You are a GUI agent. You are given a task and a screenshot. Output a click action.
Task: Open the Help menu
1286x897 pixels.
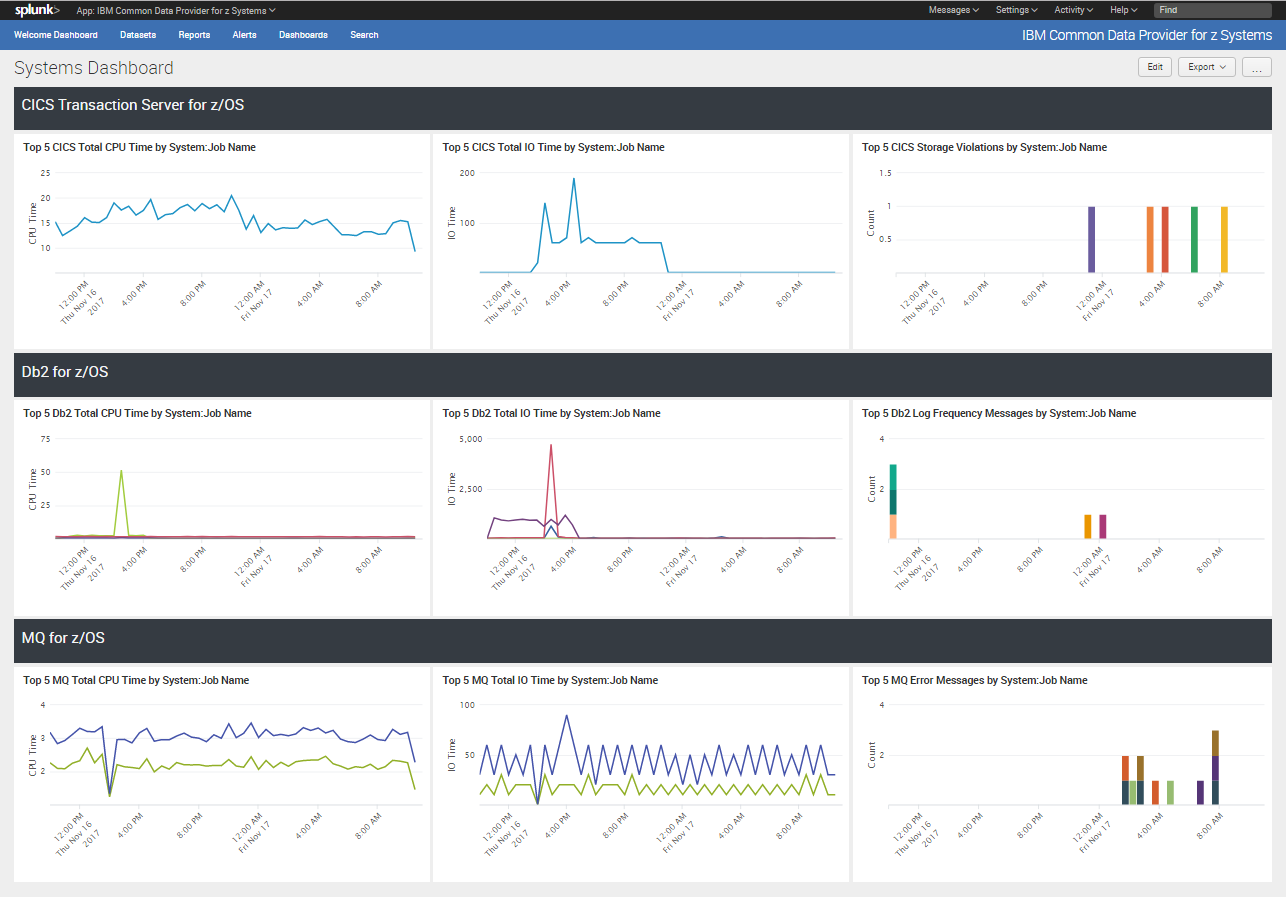[x=1123, y=10]
